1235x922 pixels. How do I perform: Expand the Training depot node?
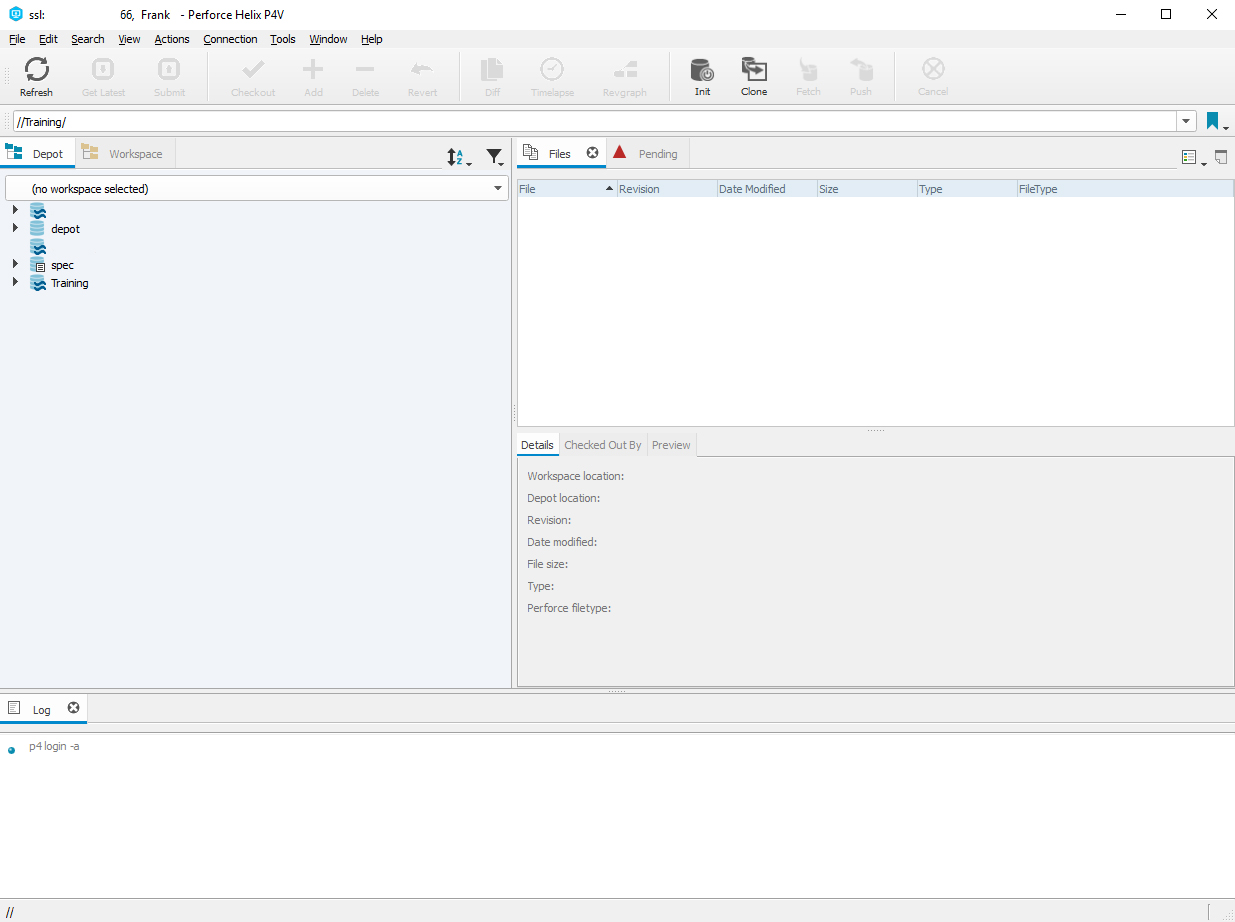(x=15, y=282)
